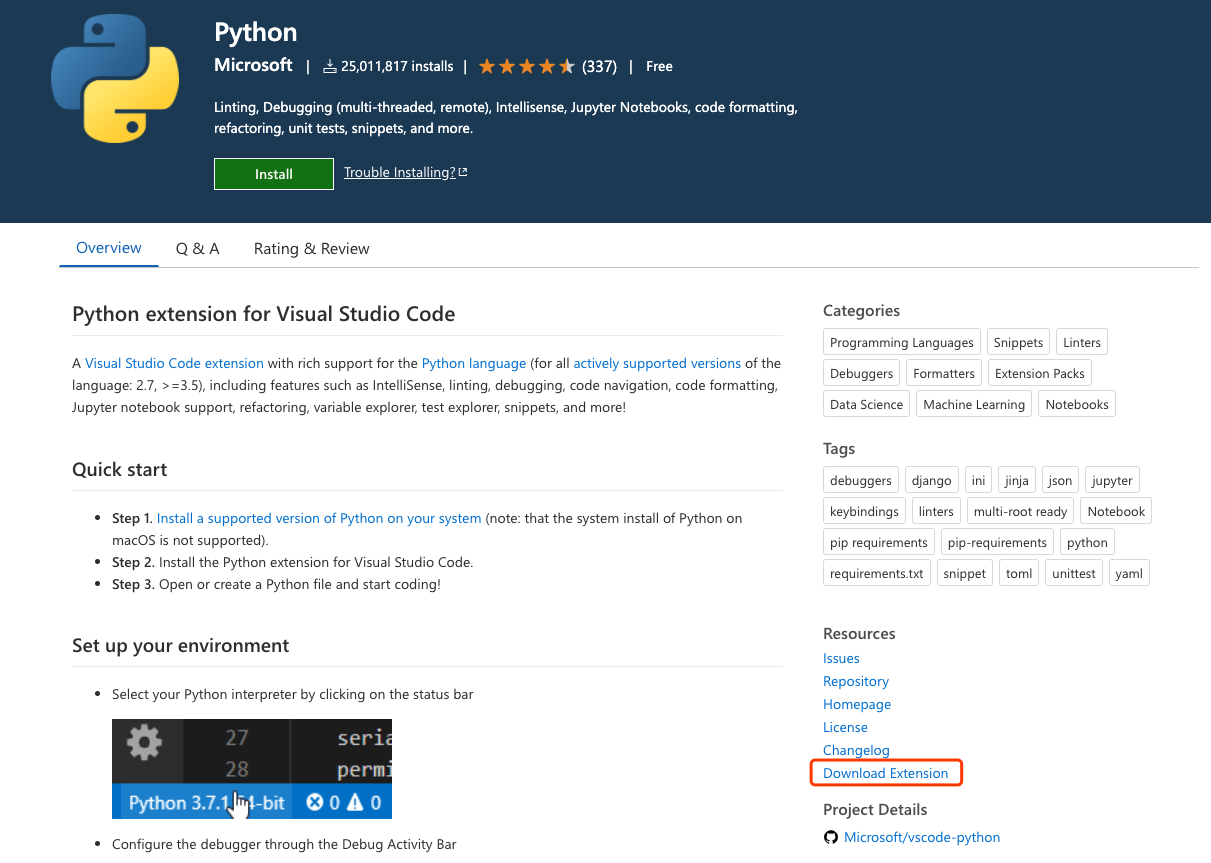1211x863 pixels.
Task: Open the Rating & Review tab
Action: (311, 248)
